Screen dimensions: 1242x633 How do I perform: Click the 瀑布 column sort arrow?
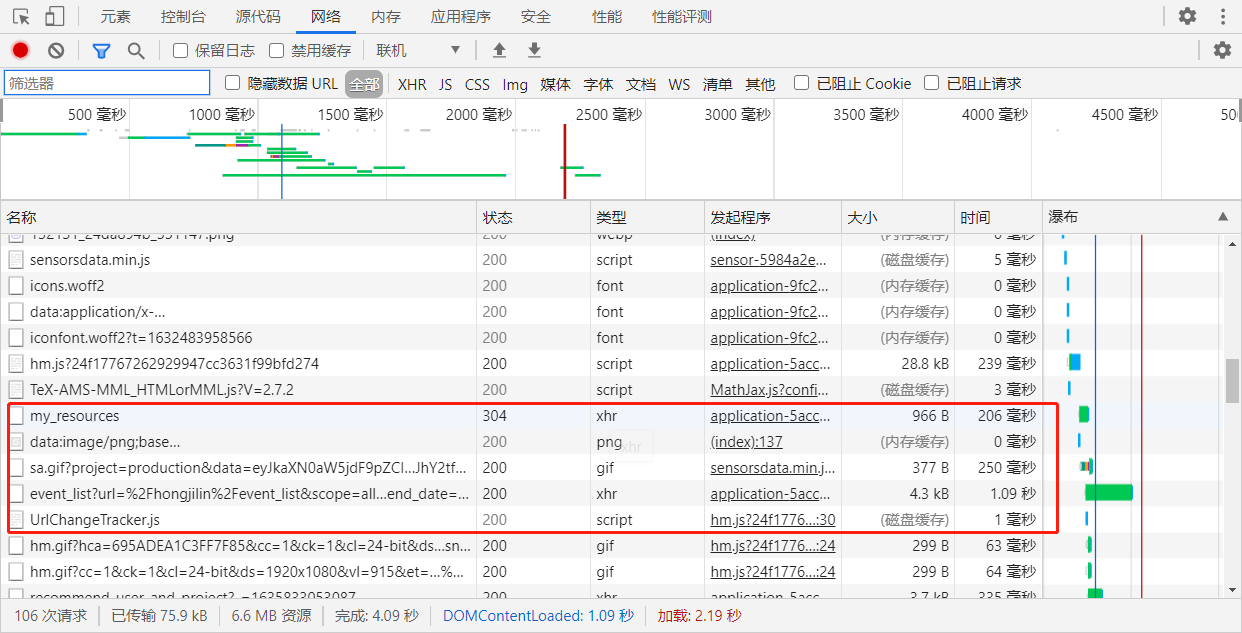click(x=1222, y=217)
